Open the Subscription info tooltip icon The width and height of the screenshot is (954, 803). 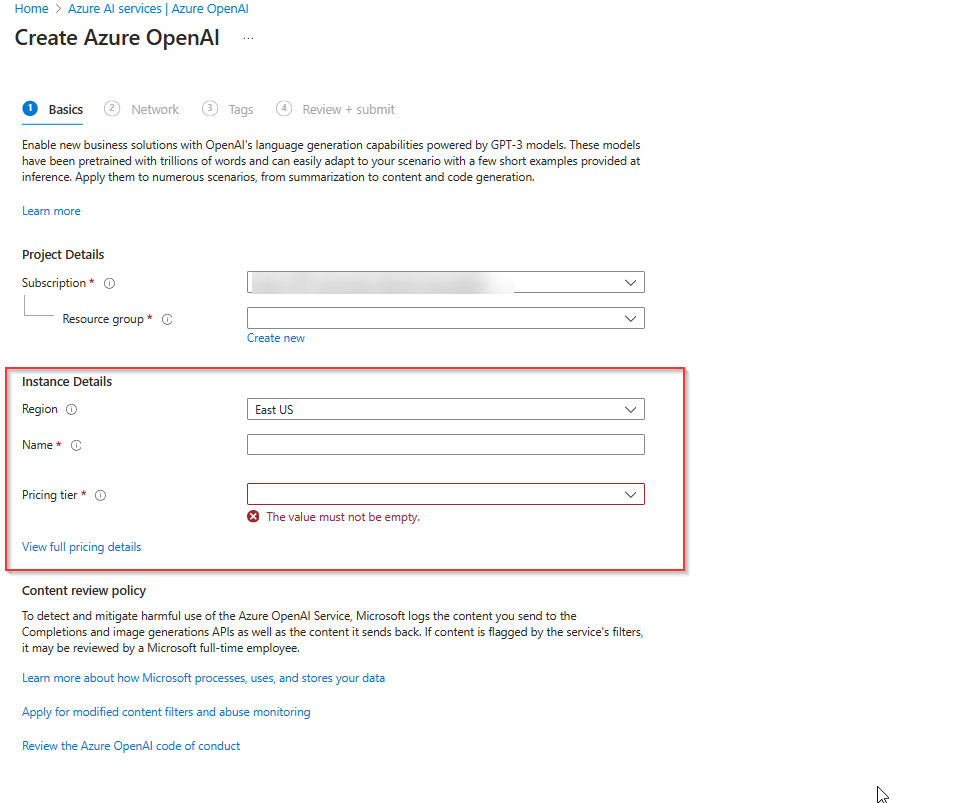[110, 283]
